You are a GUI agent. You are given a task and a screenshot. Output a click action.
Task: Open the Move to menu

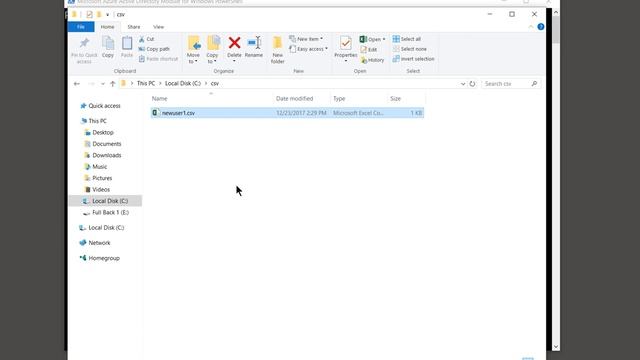click(193, 49)
